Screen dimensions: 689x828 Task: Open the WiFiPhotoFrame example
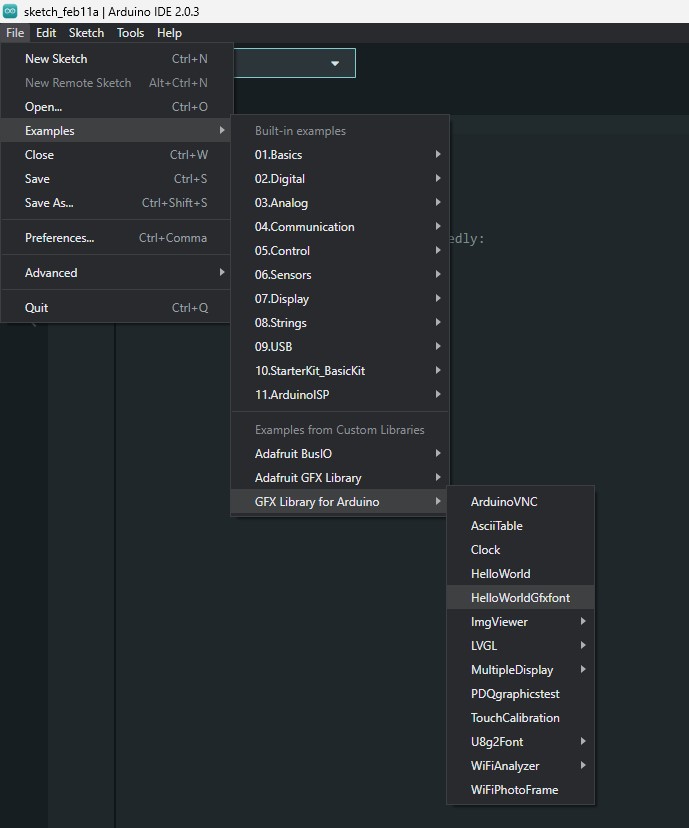[521, 790]
